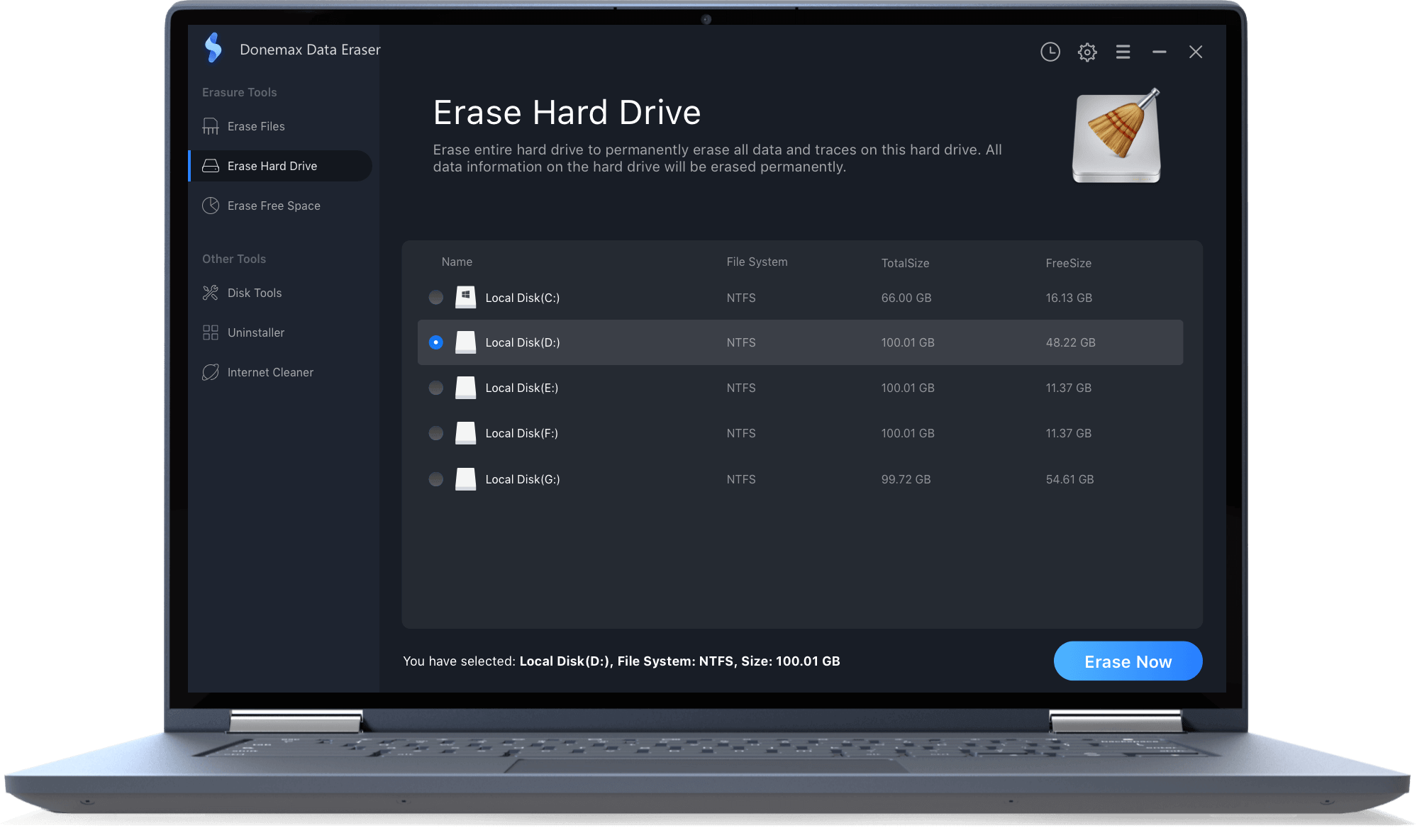1417x840 pixels.
Task: Minimize the Donemax Data Eraser window
Action: coord(1160,52)
